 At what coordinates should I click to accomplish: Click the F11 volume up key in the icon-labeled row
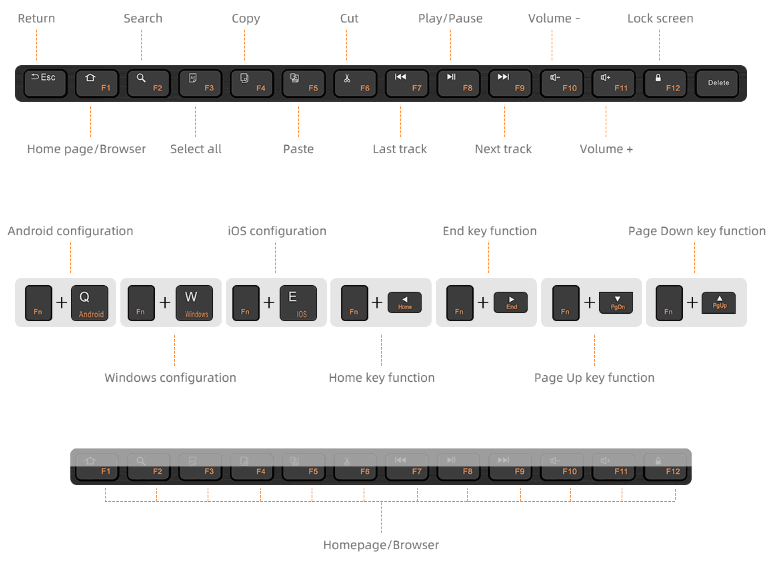pyautogui.click(x=614, y=83)
